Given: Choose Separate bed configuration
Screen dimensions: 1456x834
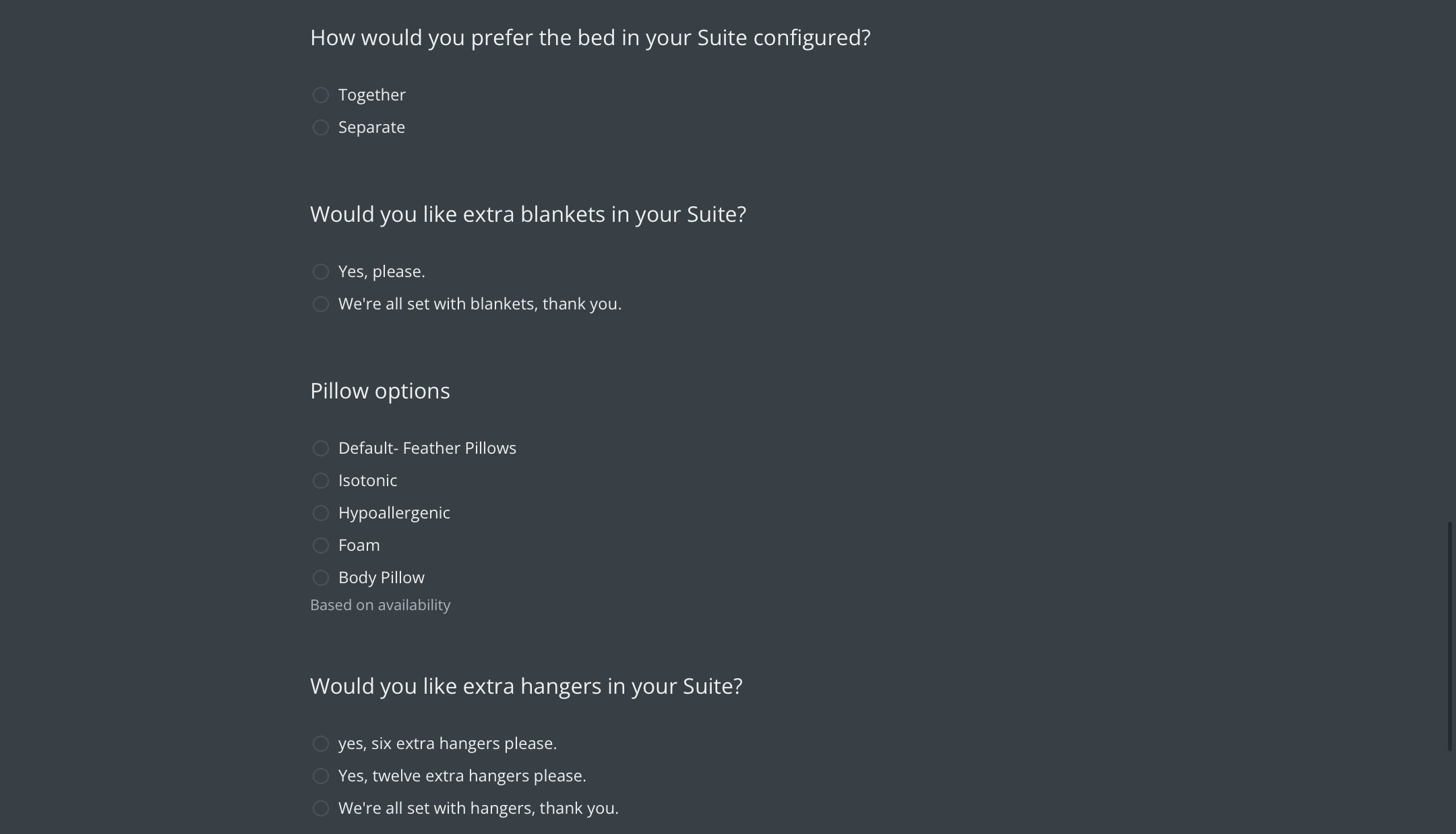Looking at the screenshot, I should tap(321, 127).
